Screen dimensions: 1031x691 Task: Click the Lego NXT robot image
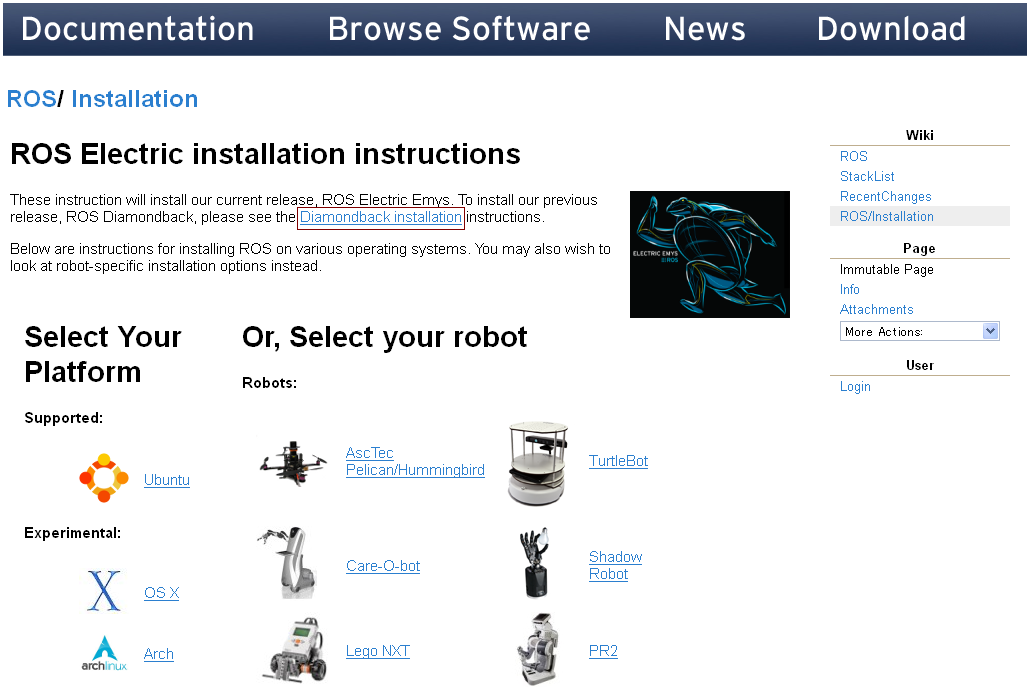click(x=295, y=650)
